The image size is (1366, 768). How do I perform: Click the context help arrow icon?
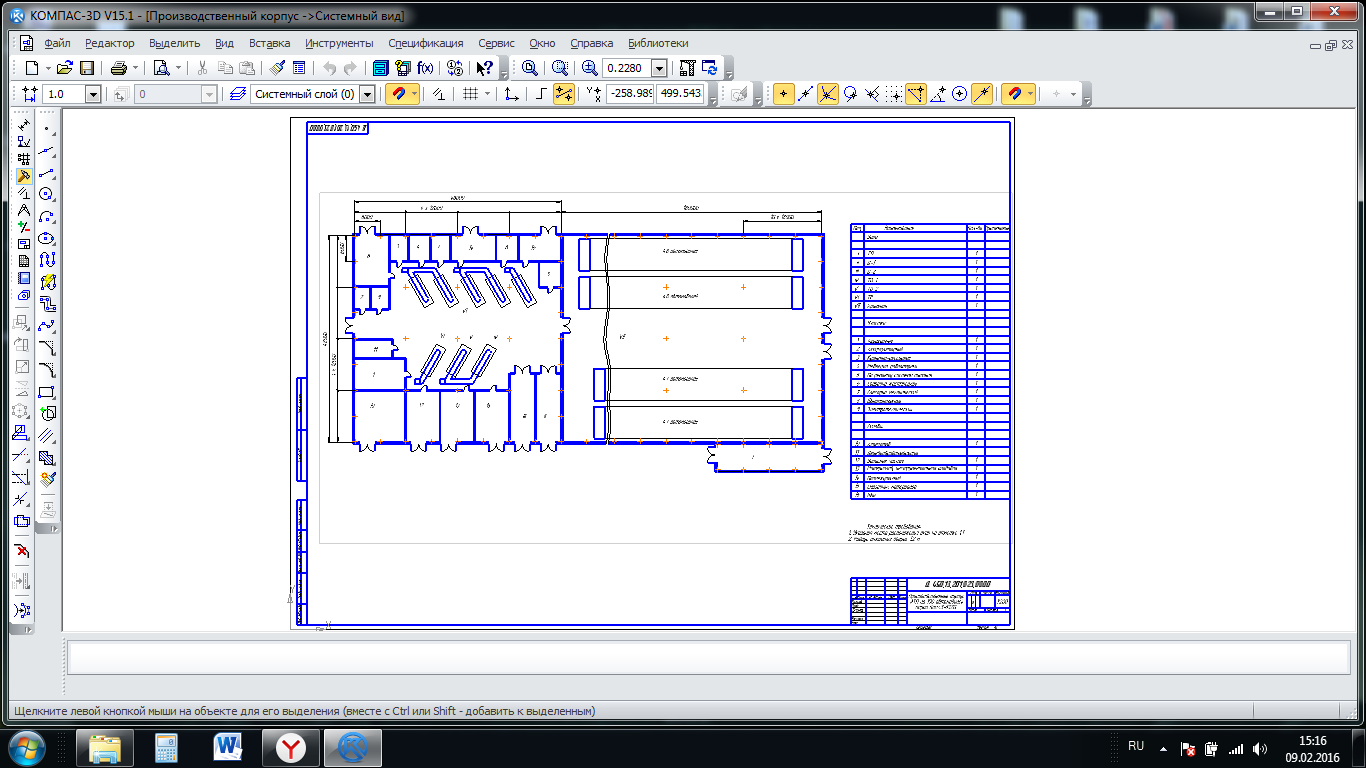click(x=484, y=68)
